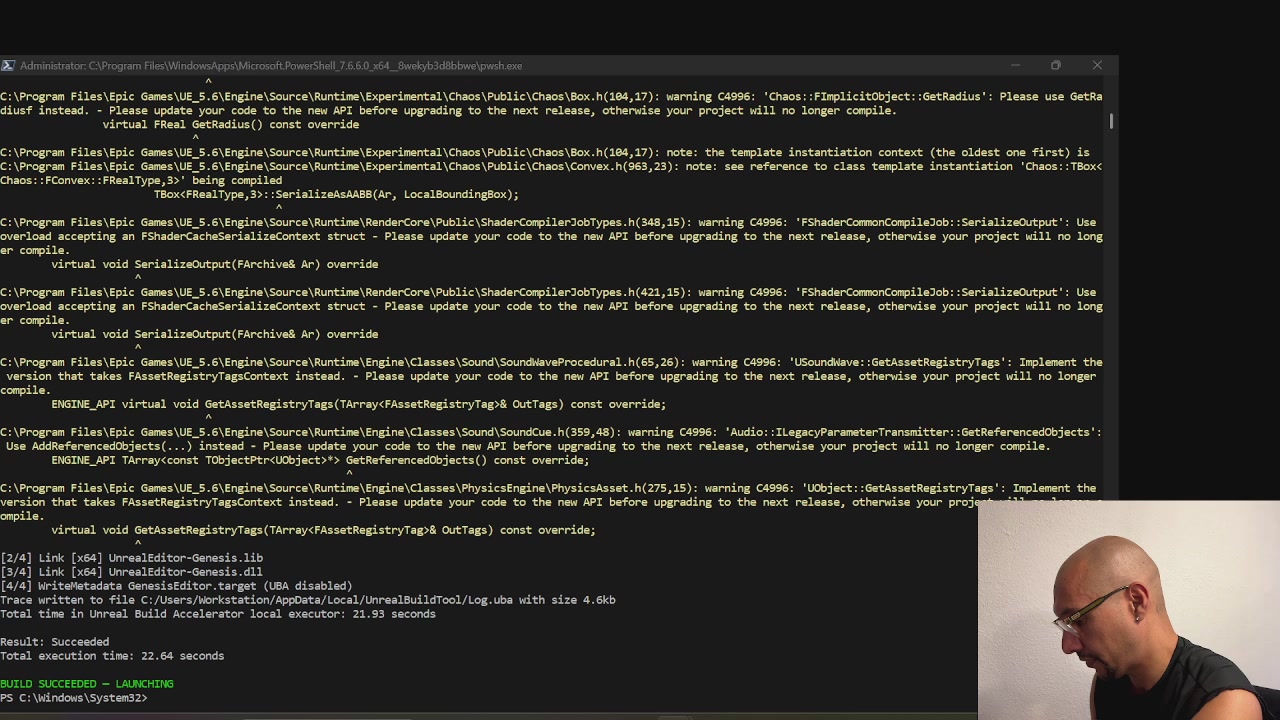Click the ENGINE_API TArray GetReferencedObjects() const override line

pos(320,461)
